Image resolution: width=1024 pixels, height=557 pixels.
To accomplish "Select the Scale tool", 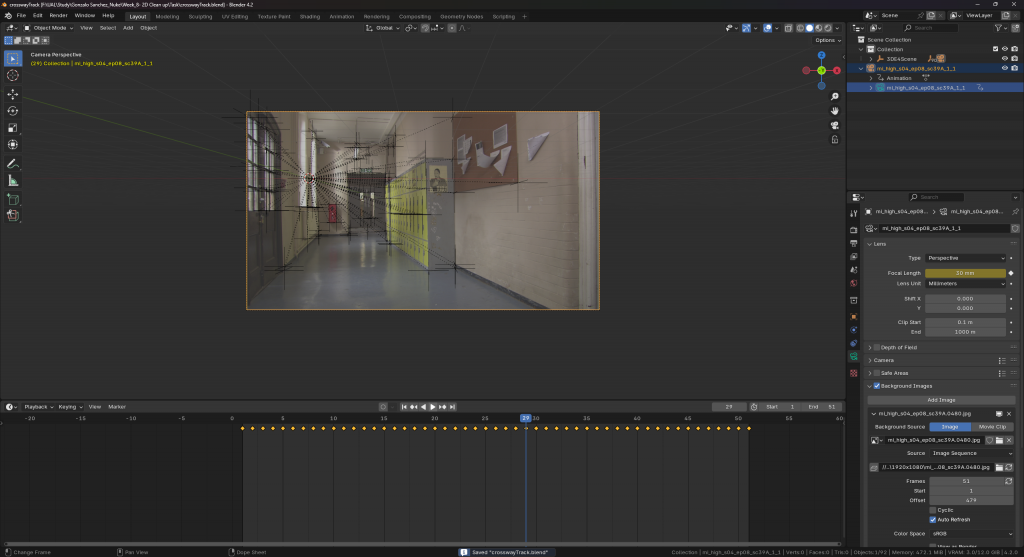I will [12, 128].
